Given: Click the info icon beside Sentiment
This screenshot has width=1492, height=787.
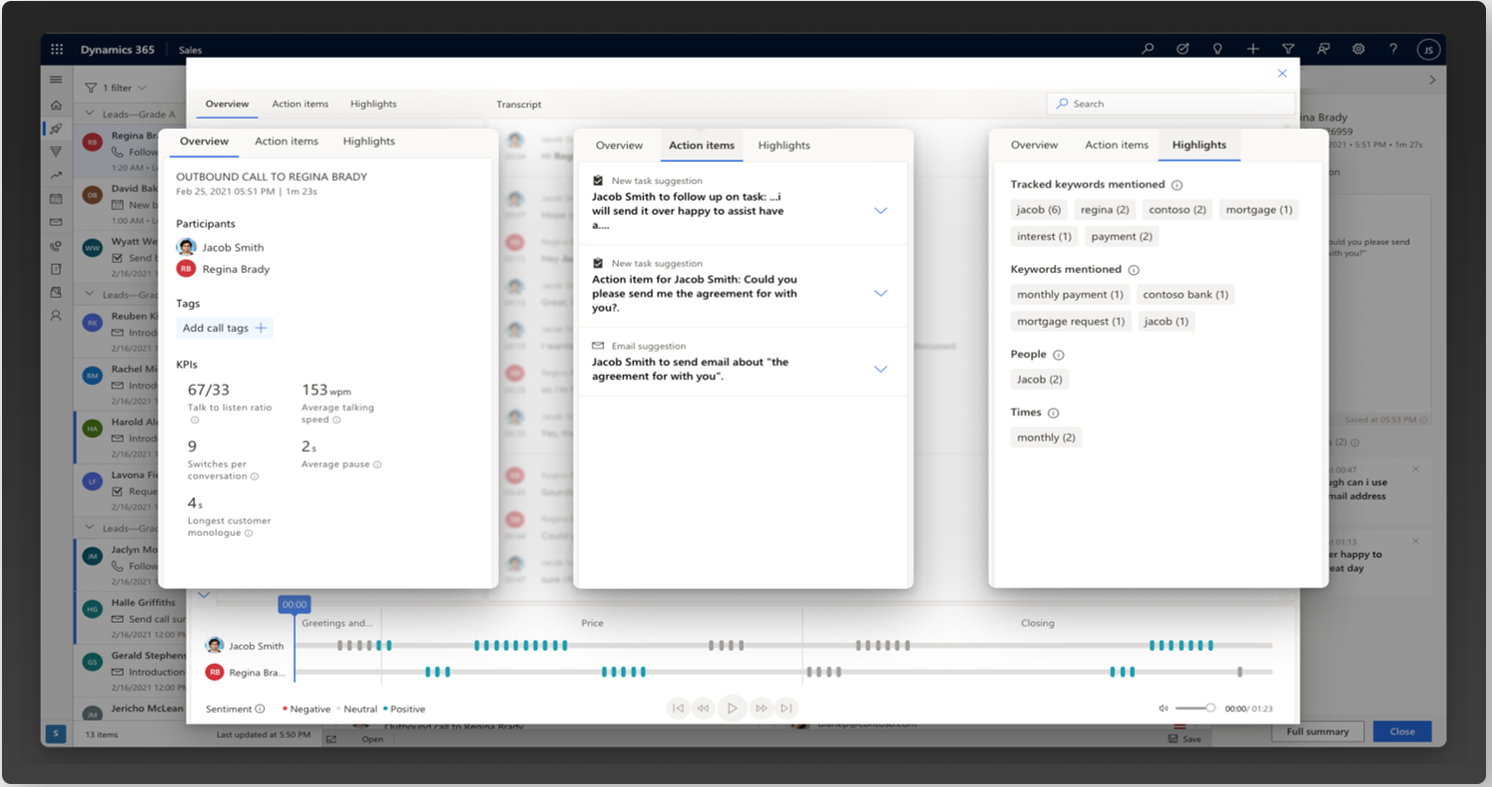Looking at the screenshot, I should pos(260,709).
